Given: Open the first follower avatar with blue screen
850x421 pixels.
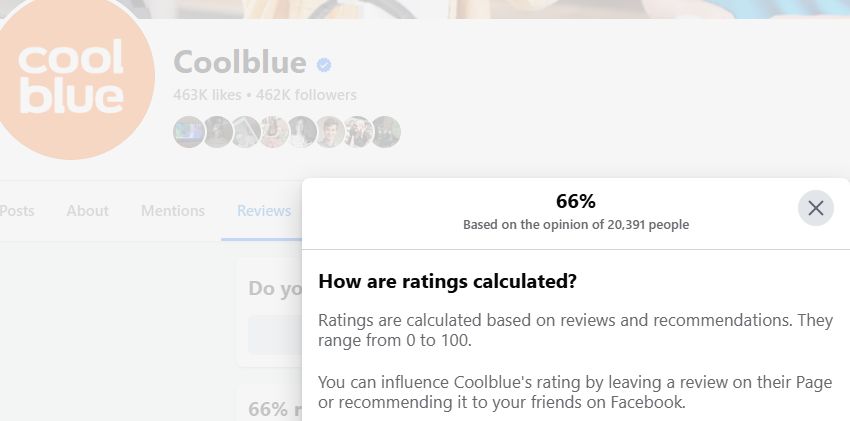Looking at the screenshot, I should pyautogui.click(x=189, y=132).
